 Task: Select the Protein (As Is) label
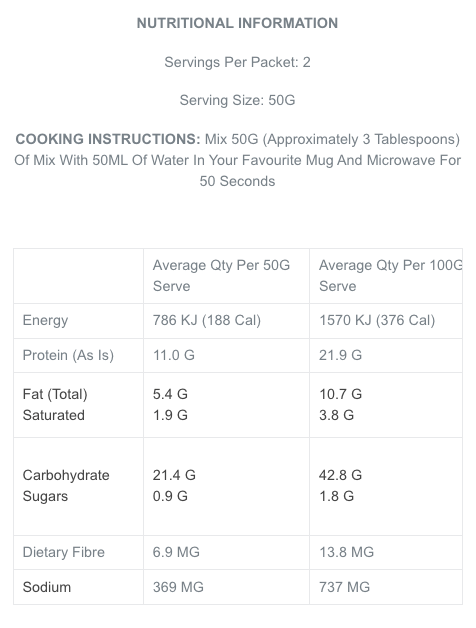tap(68, 355)
